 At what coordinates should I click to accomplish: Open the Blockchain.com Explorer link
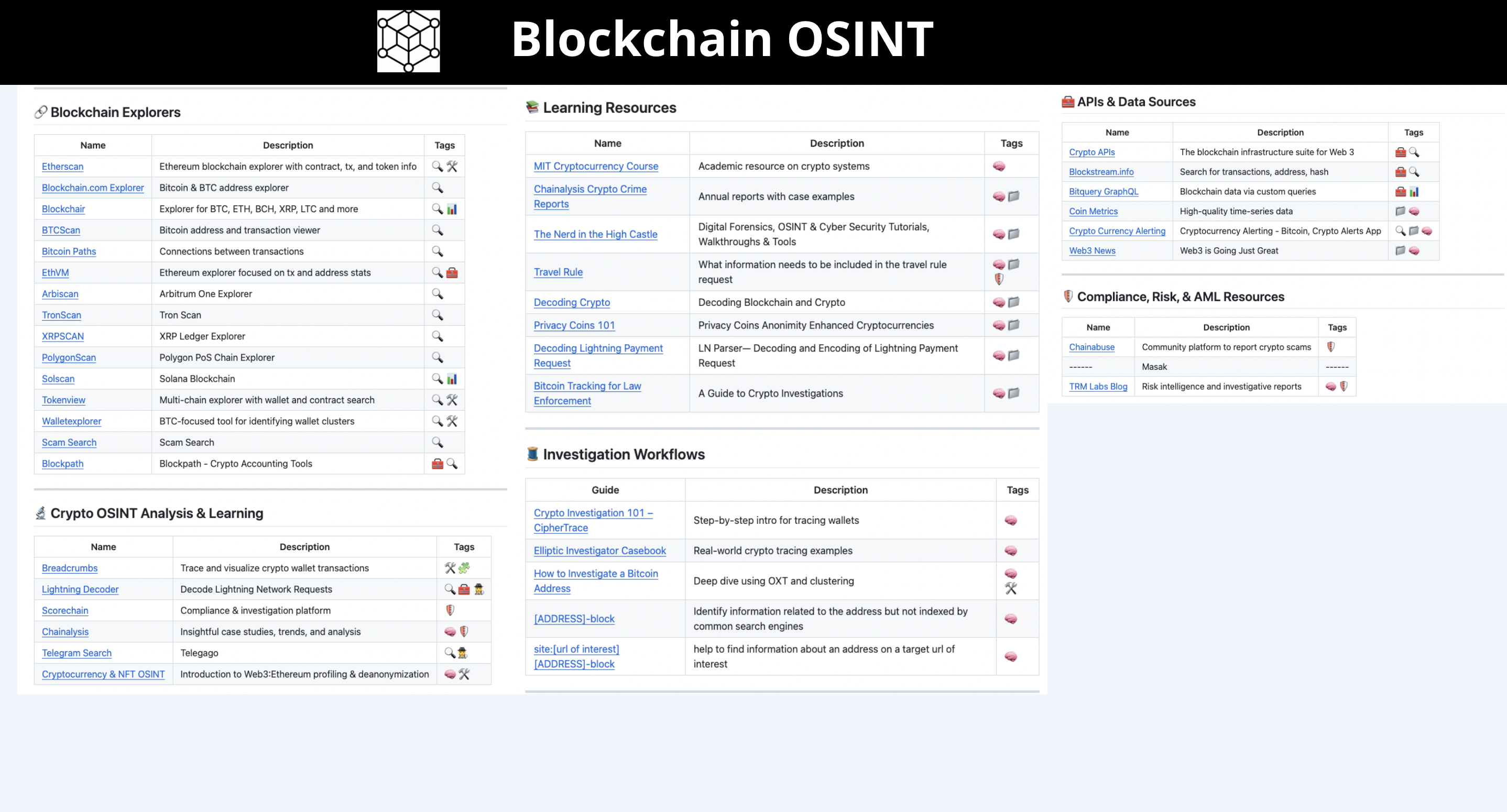[x=93, y=188]
